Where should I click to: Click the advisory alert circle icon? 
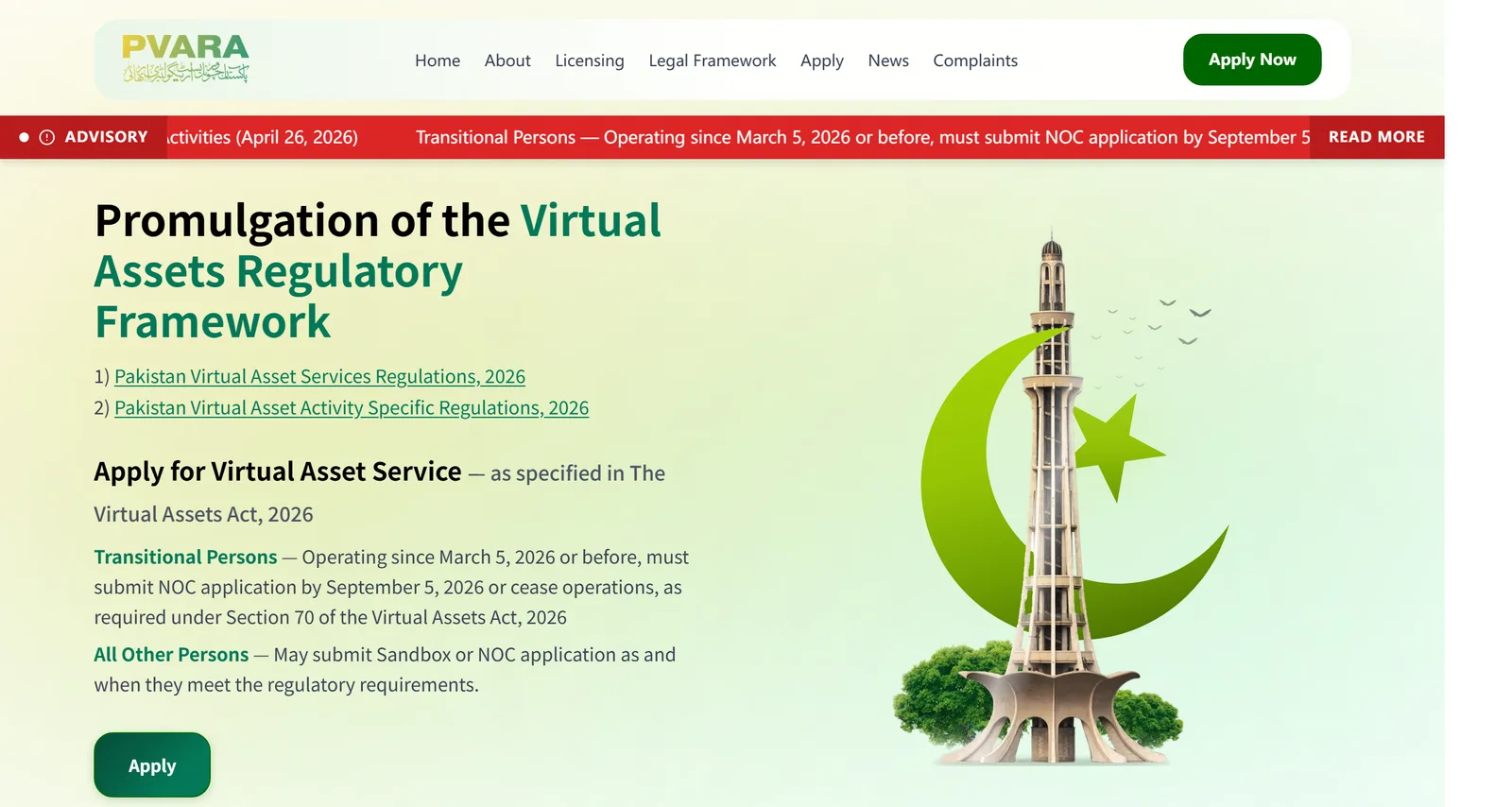click(x=46, y=137)
